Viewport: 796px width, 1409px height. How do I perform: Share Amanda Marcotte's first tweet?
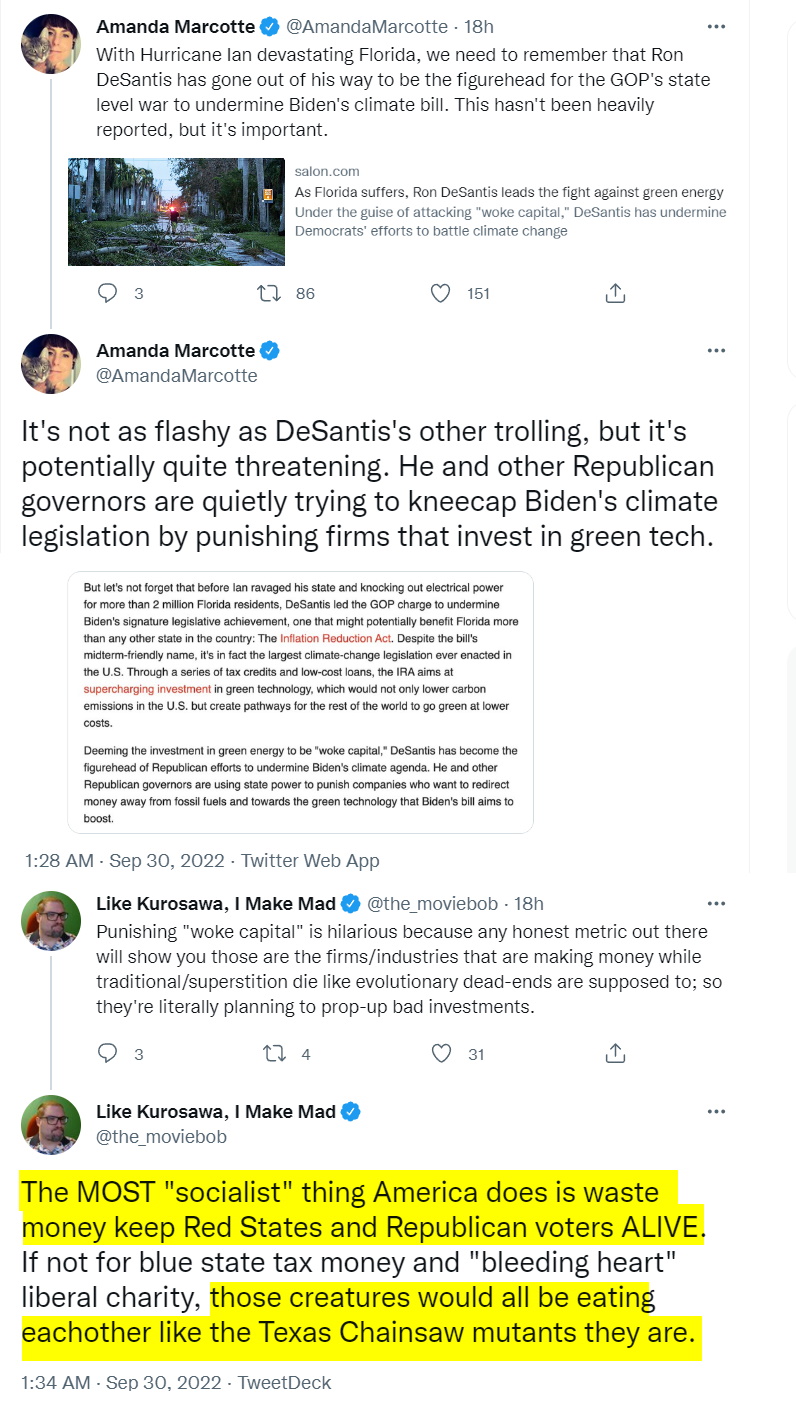[616, 293]
